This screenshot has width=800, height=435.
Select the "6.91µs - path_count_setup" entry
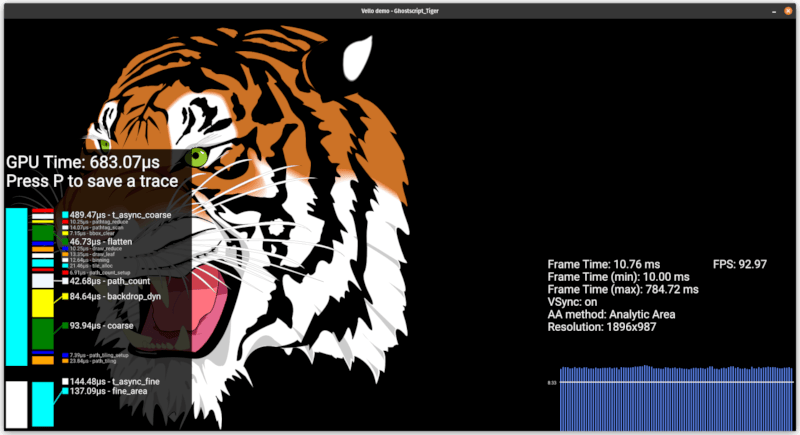tap(99, 273)
